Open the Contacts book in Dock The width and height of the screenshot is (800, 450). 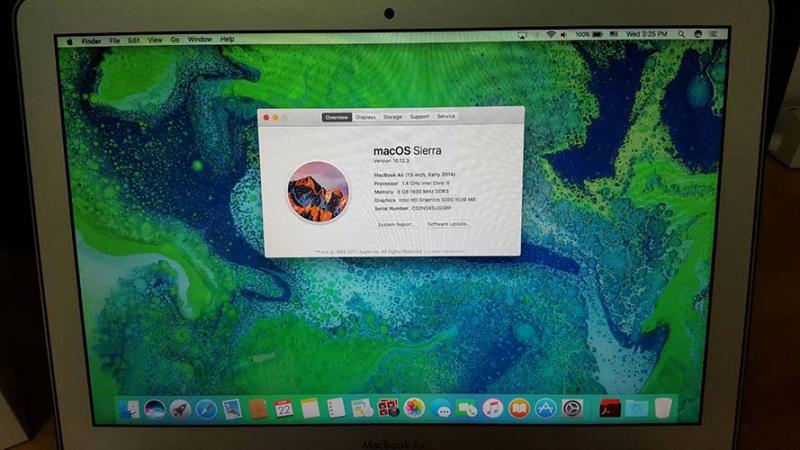[x=258, y=409]
